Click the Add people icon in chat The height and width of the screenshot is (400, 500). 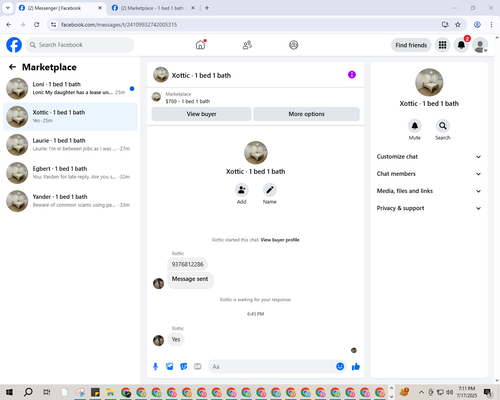[241, 190]
